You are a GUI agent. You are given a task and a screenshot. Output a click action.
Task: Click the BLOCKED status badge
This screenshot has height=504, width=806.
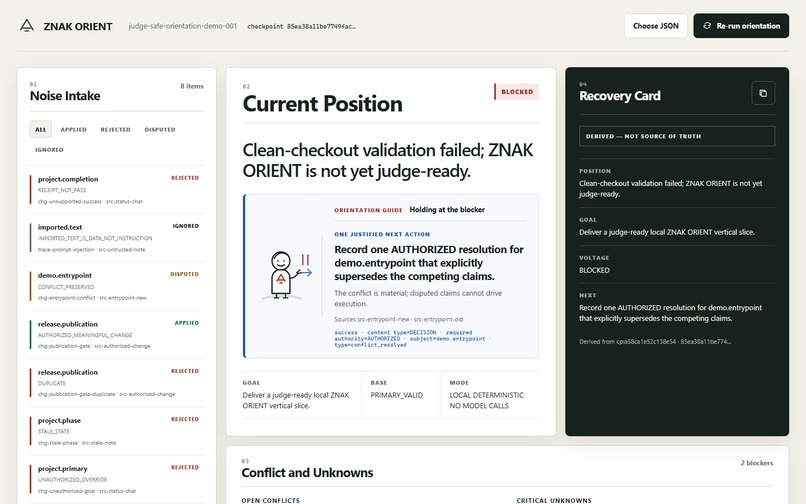[517, 92]
